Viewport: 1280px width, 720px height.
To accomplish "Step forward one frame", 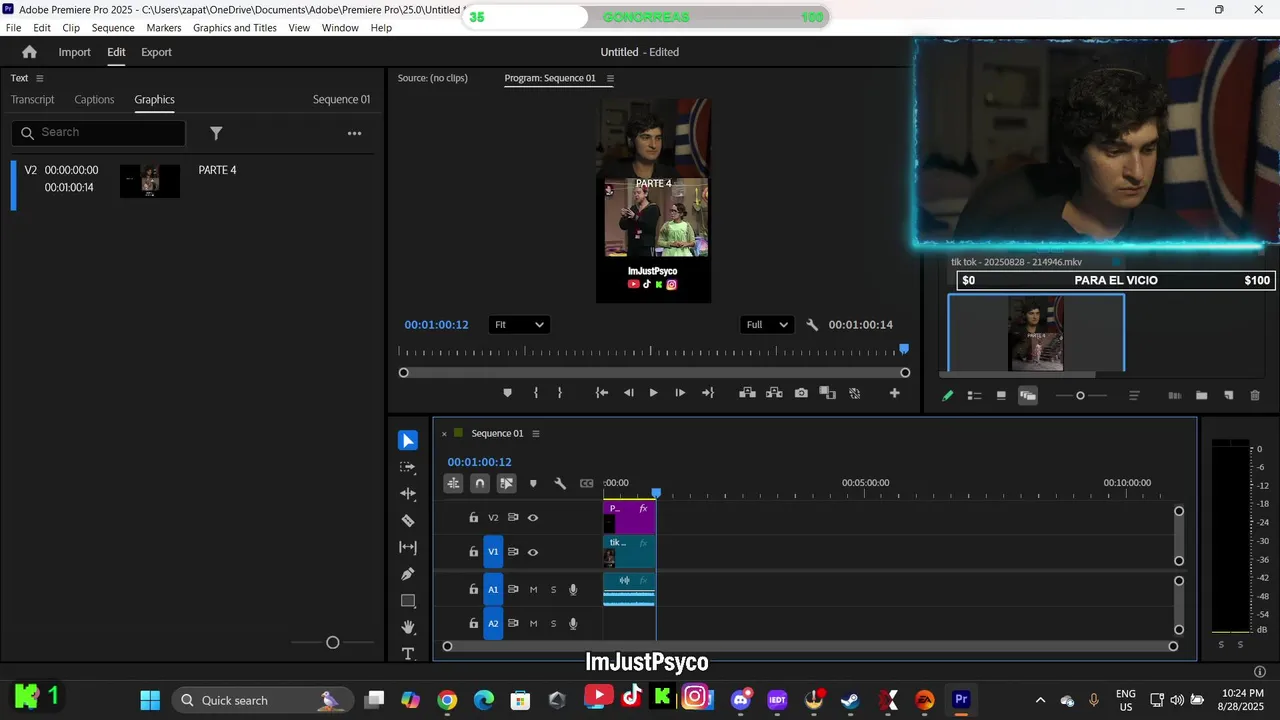I will pos(680,393).
